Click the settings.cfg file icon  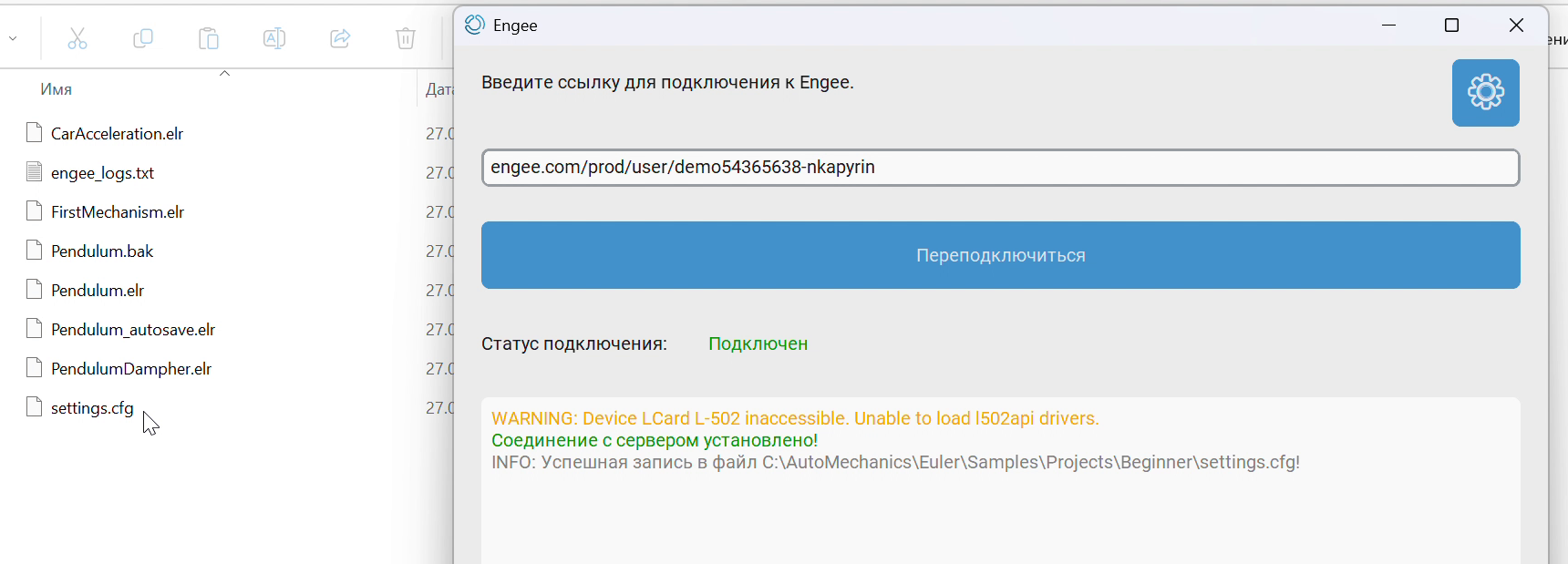point(35,406)
